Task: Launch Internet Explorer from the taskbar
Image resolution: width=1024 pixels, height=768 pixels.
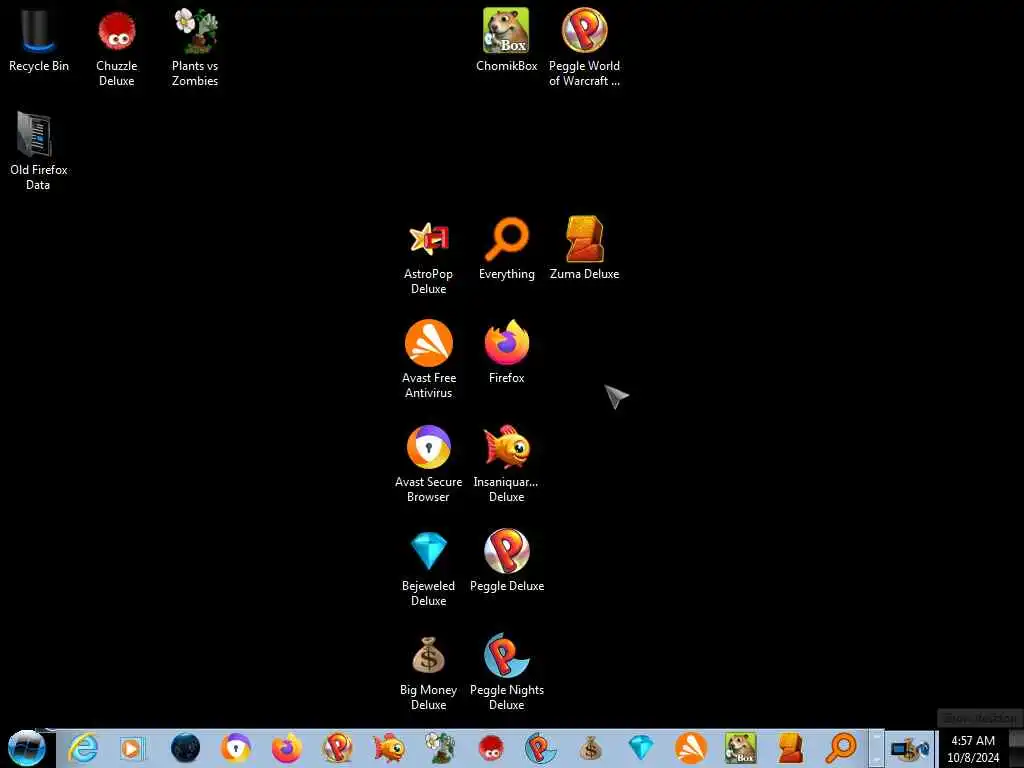Action: (x=83, y=748)
